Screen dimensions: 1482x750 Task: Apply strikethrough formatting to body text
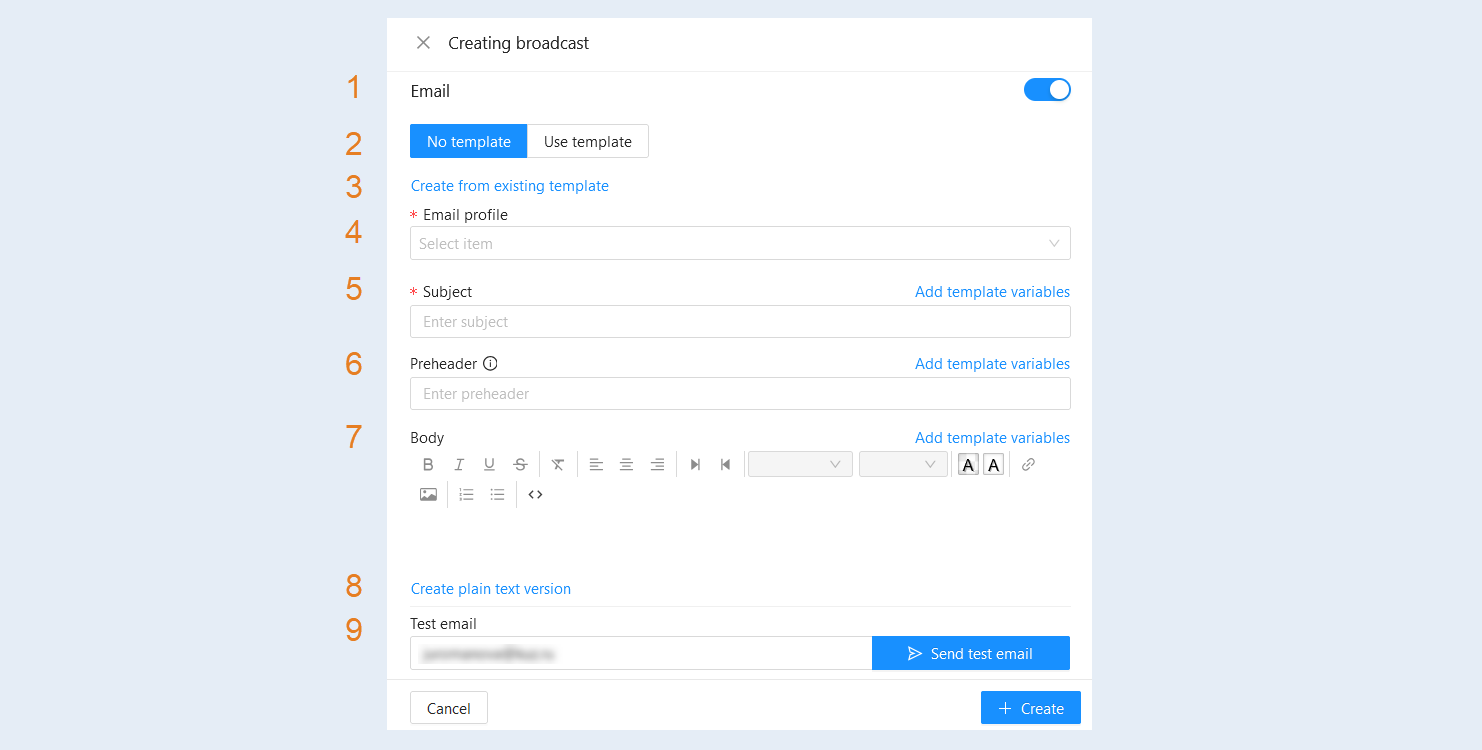(x=520, y=464)
